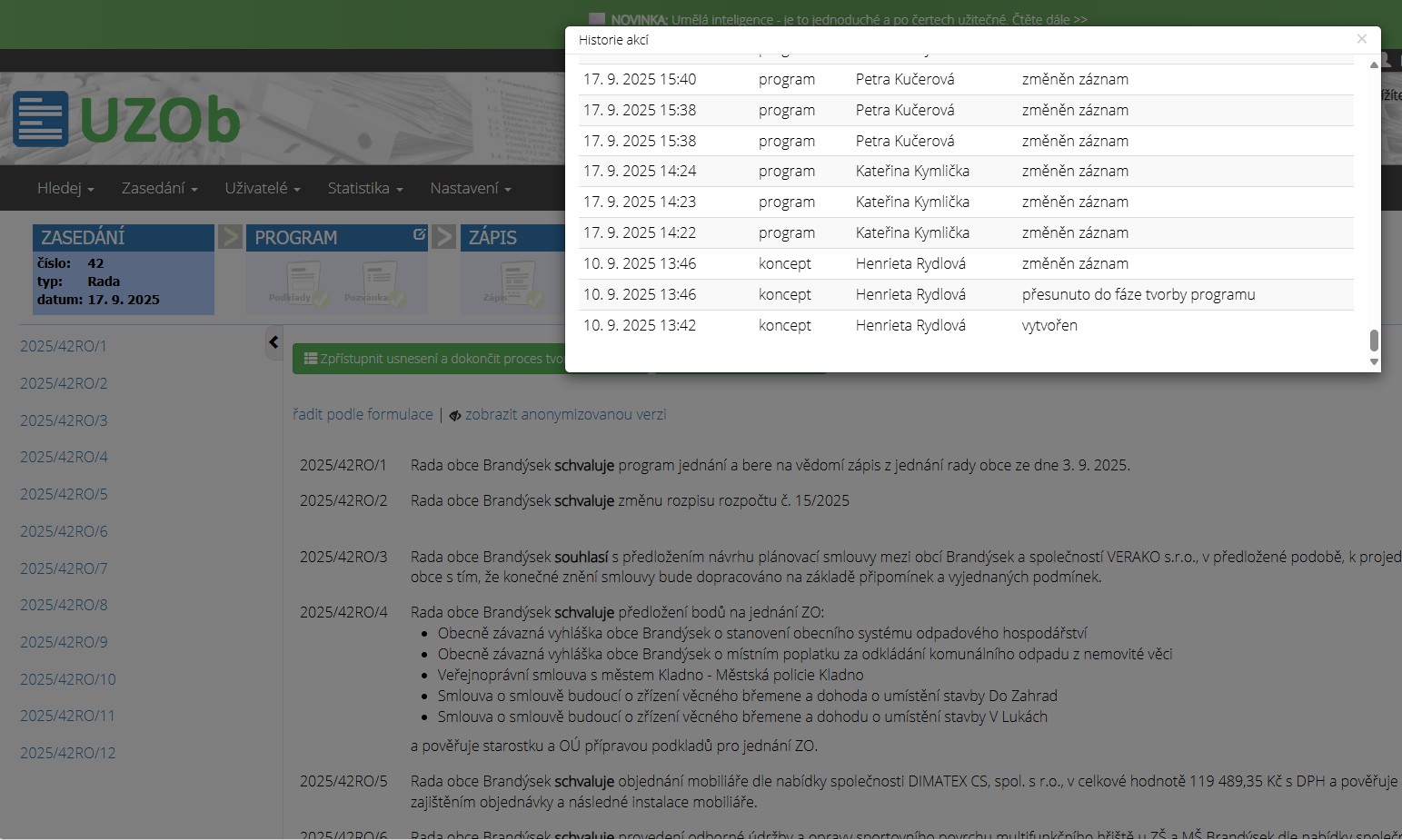Image resolution: width=1402 pixels, height=840 pixels.
Task: Click the UZOb logo icon
Action: pos(40,119)
